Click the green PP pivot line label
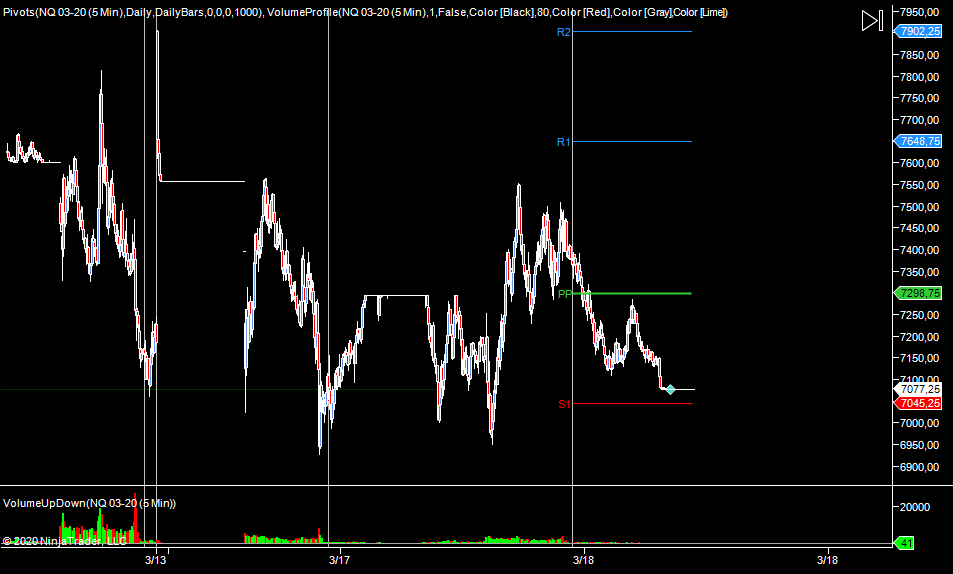The image size is (953, 574). [x=565, y=294]
